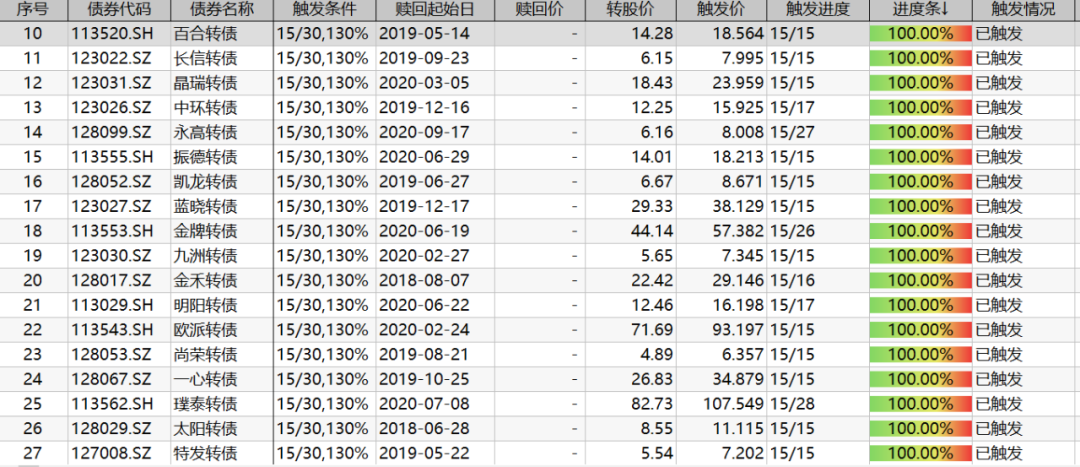Image resolution: width=1080 pixels, height=467 pixels.
Task: Select row number 20
Action: pyautogui.click(x=32, y=280)
